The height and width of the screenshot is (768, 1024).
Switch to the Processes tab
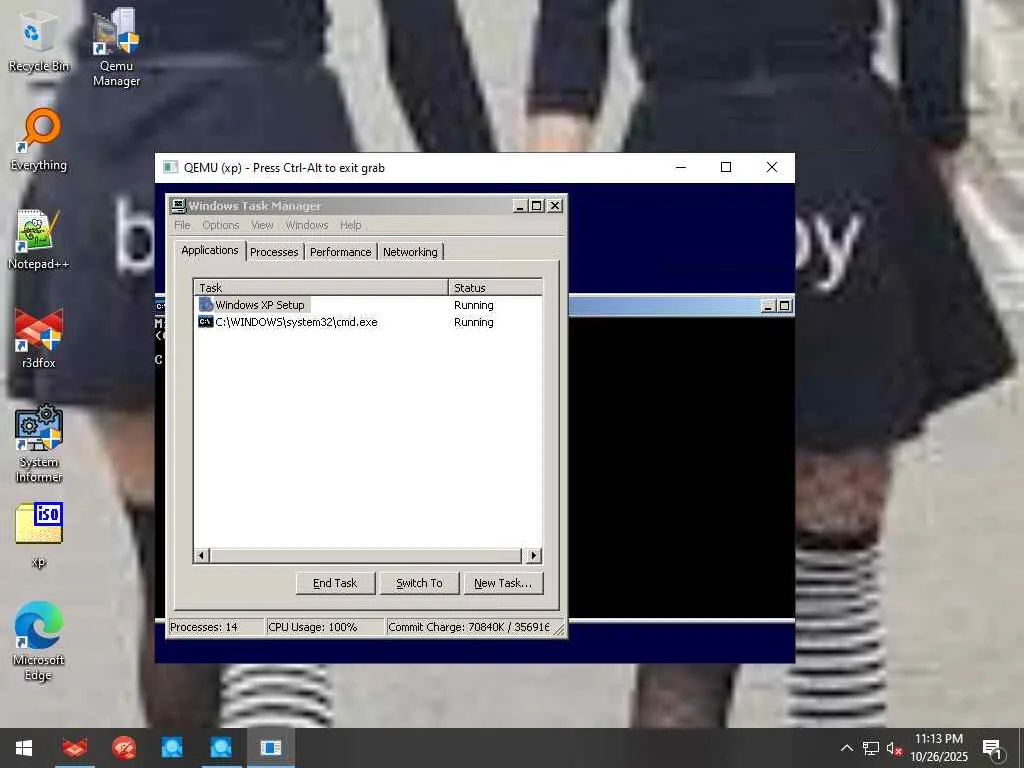pos(274,252)
